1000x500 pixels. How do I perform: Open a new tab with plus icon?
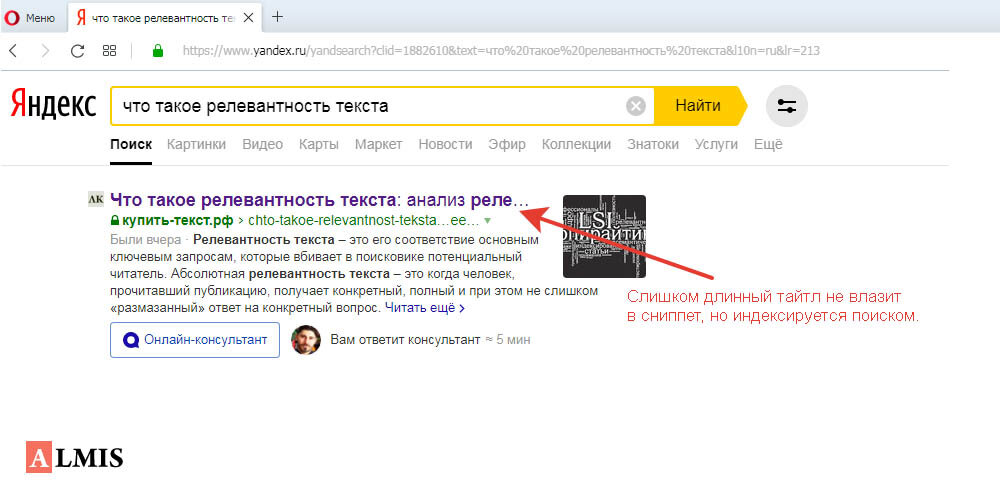(x=277, y=17)
